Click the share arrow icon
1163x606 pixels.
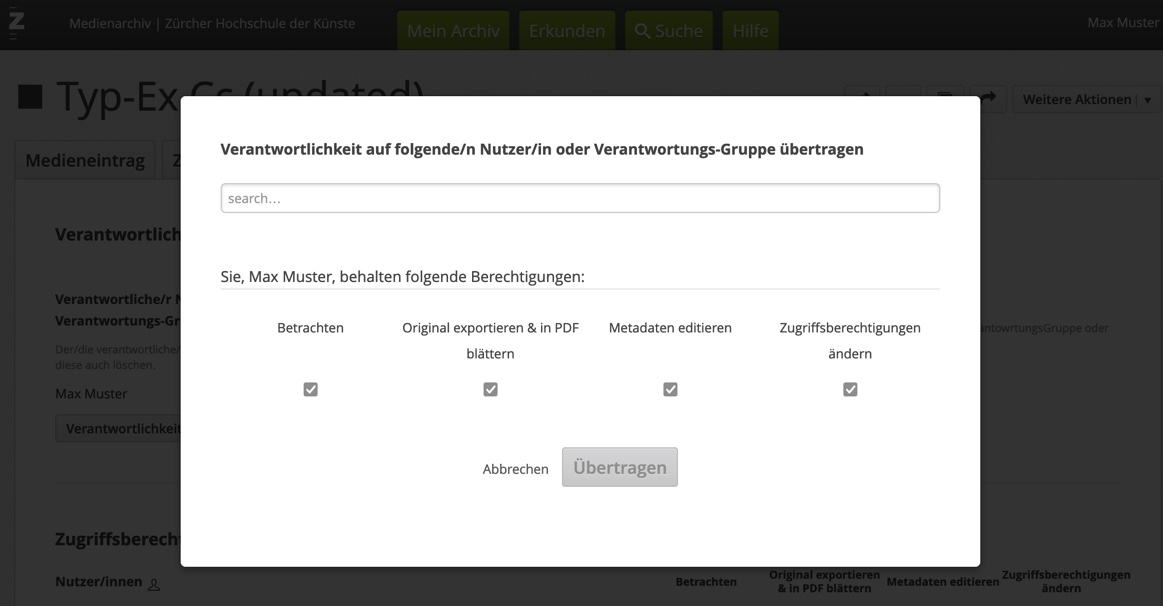tap(988, 98)
